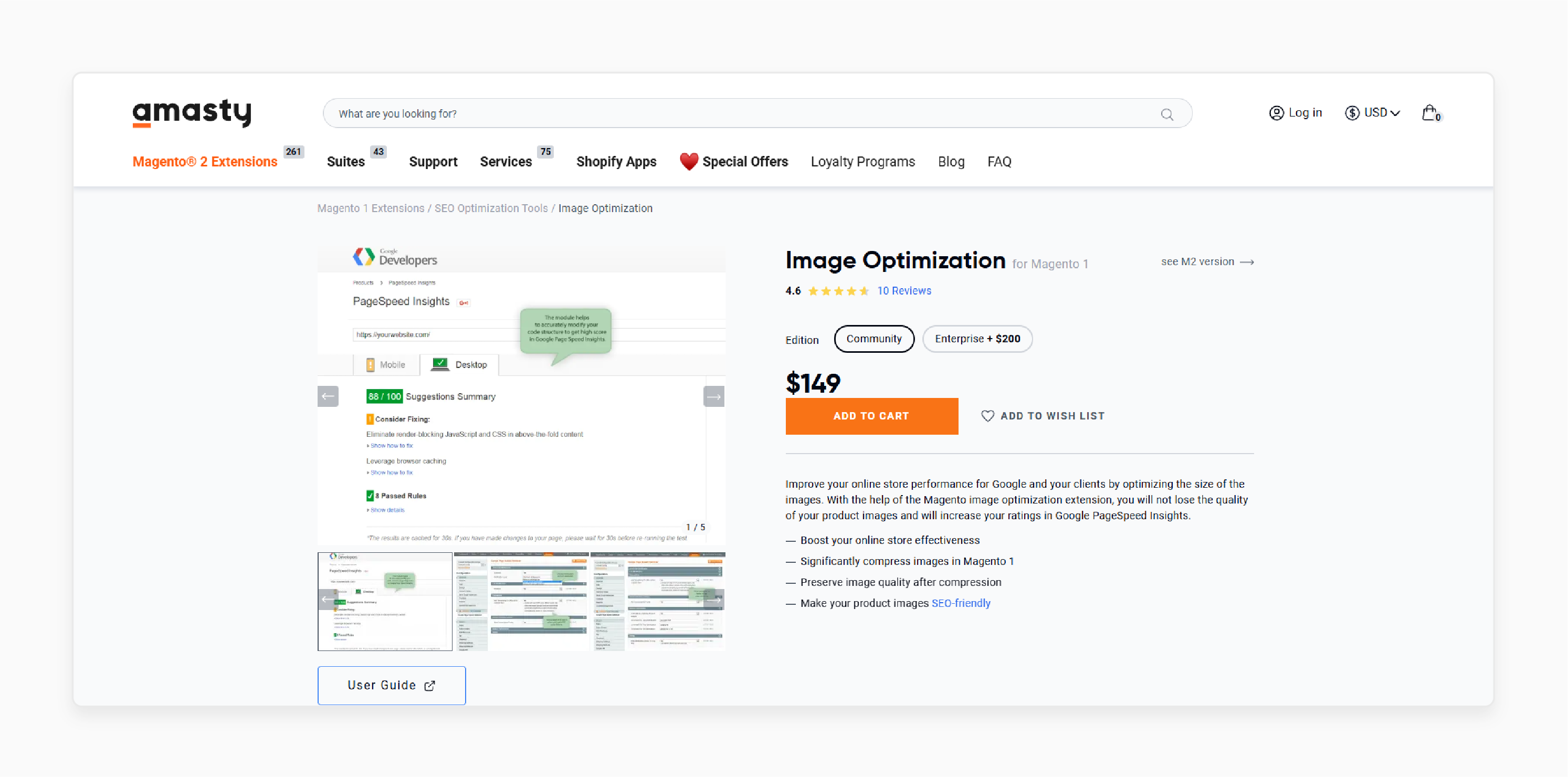
Task: Click the main image previous arrow
Action: click(x=328, y=396)
